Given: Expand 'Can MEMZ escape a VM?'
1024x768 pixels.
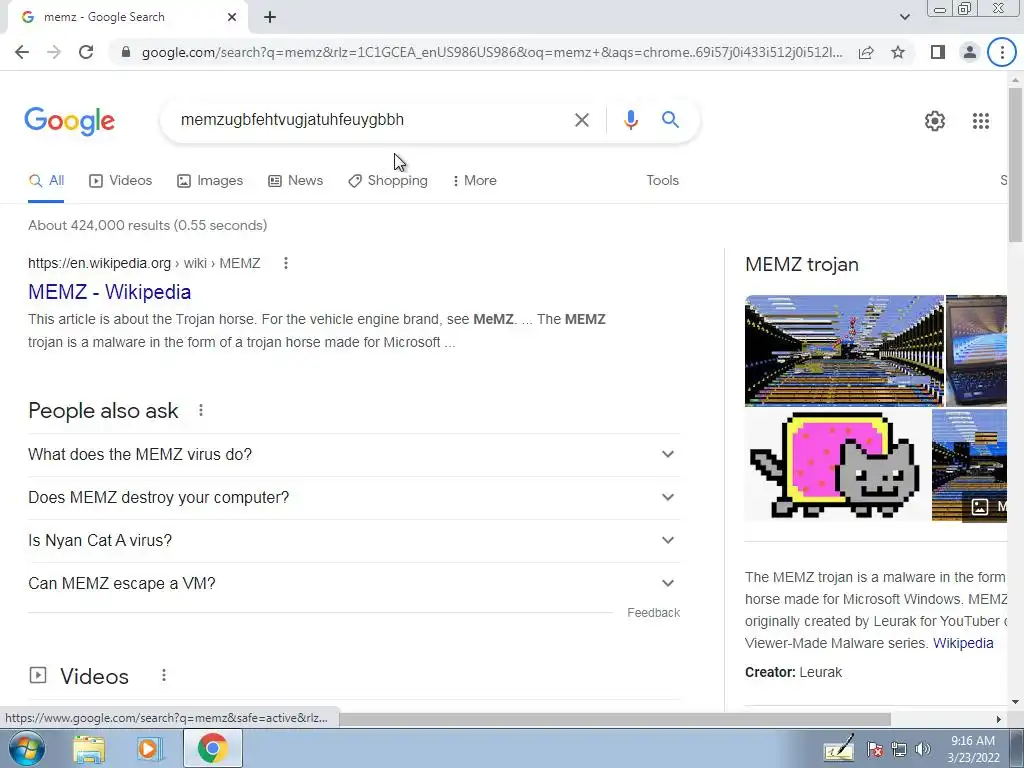Looking at the screenshot, I should pyautogui.click(x=354, y=583).
